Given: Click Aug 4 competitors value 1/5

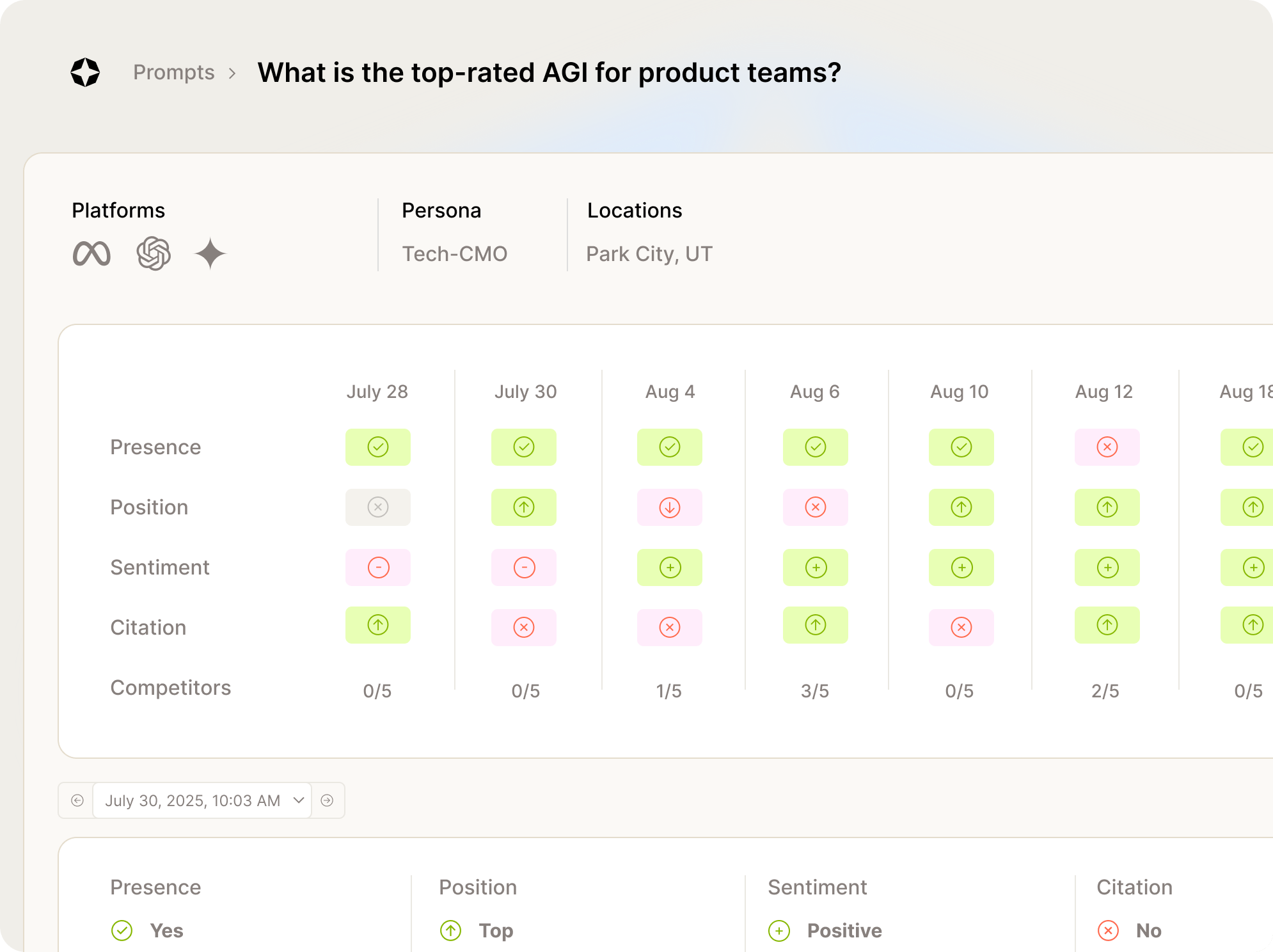Looking at the screenshot, I should tap(669, 691).
